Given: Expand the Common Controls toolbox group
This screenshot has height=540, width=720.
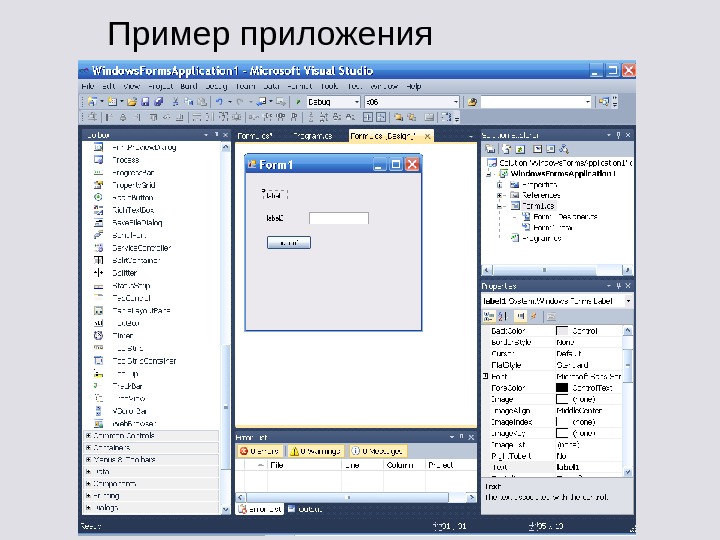Looking at the screenshot, I should click(x=88, y=435).
